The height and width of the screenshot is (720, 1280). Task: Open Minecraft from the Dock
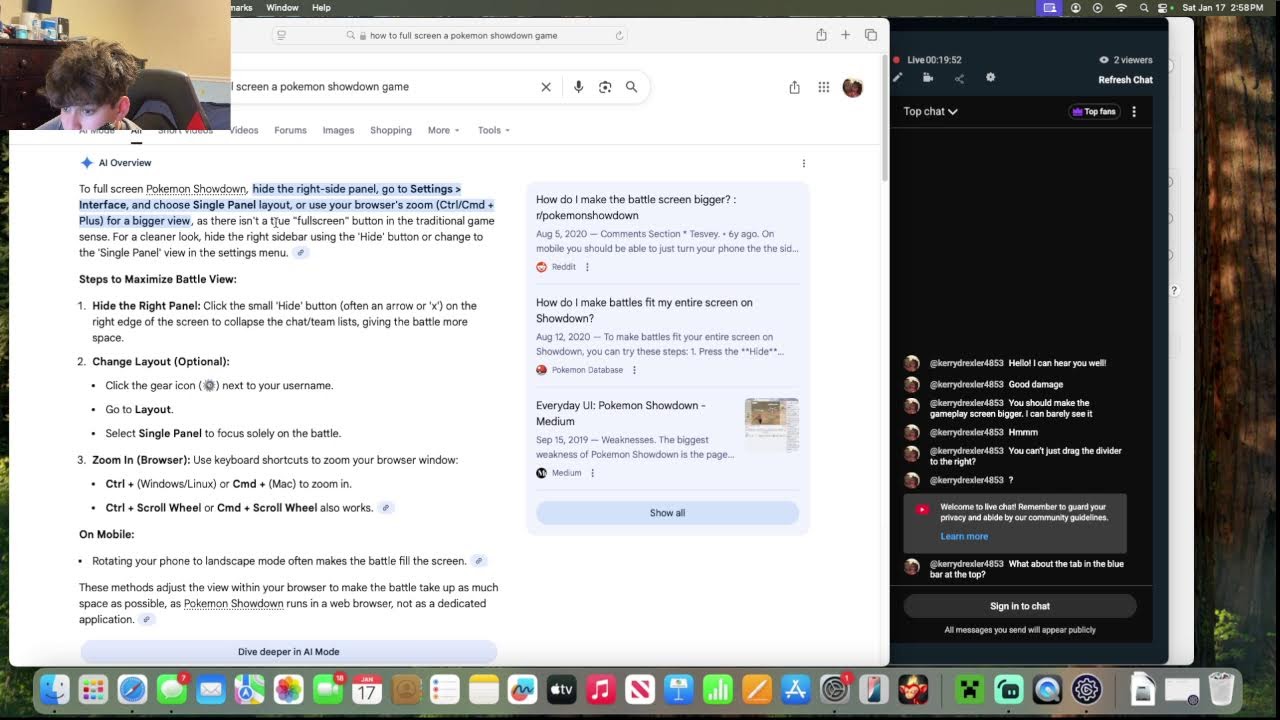969,689
